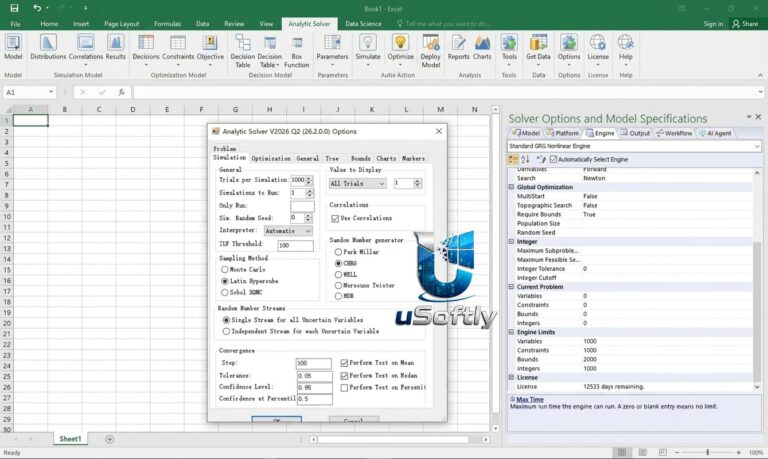Toggle the Use Correlations checkbox
This screenshot has width=768, height=459.
[x=335, y=218]
